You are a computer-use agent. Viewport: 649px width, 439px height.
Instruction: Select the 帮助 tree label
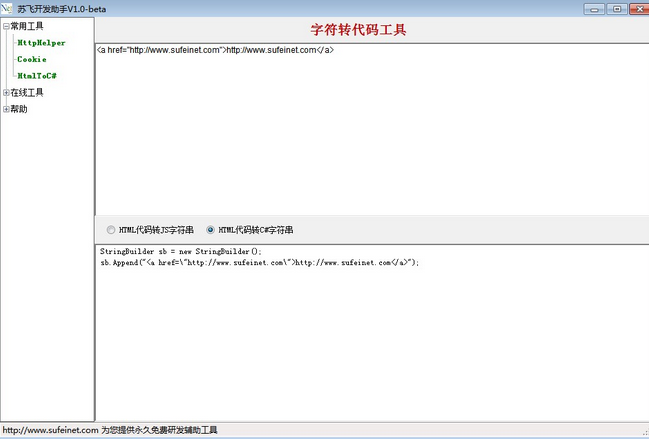pyautogui.click(x=19, y=109)
